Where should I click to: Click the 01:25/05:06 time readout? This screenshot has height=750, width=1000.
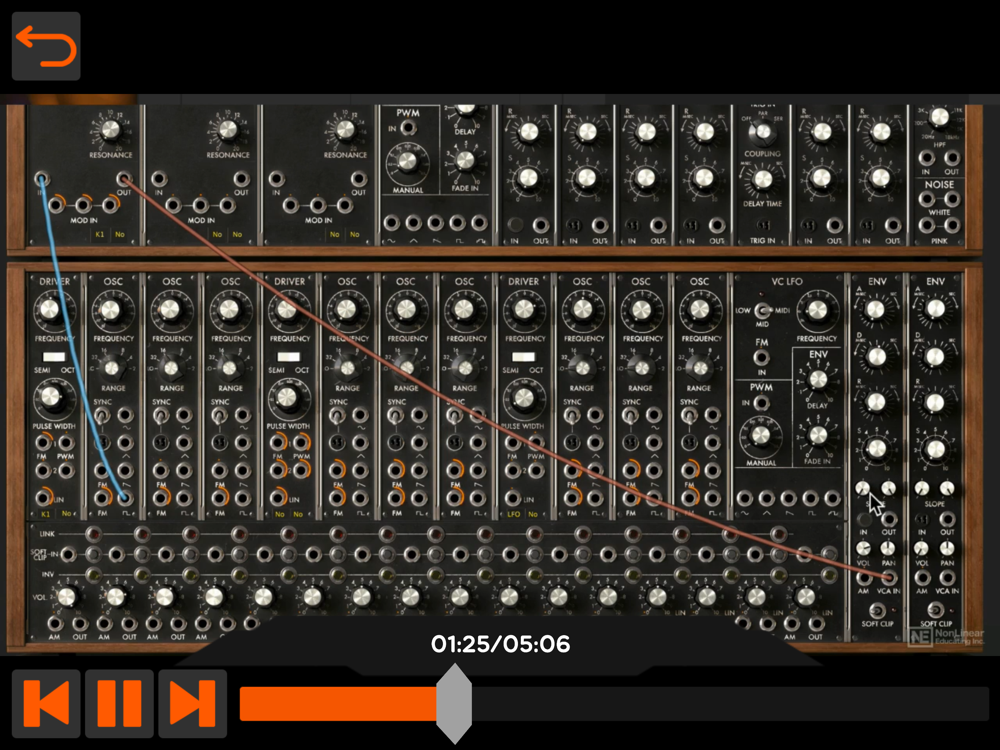pyautogui.click(x=501, y=643)
